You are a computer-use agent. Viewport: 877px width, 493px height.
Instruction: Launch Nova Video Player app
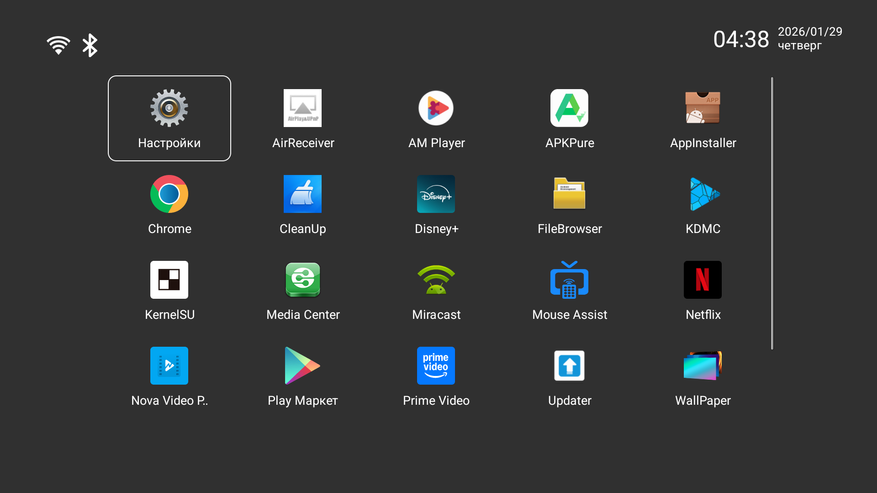point(169,366)
